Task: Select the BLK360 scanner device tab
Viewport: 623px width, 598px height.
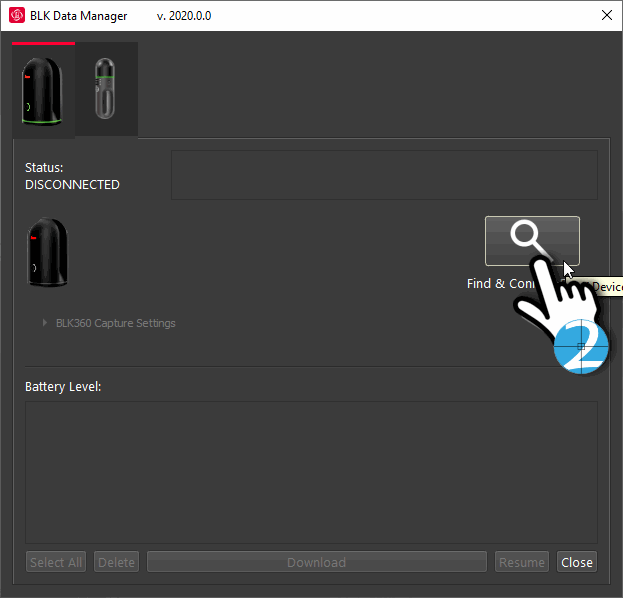Action: [43, 91]
